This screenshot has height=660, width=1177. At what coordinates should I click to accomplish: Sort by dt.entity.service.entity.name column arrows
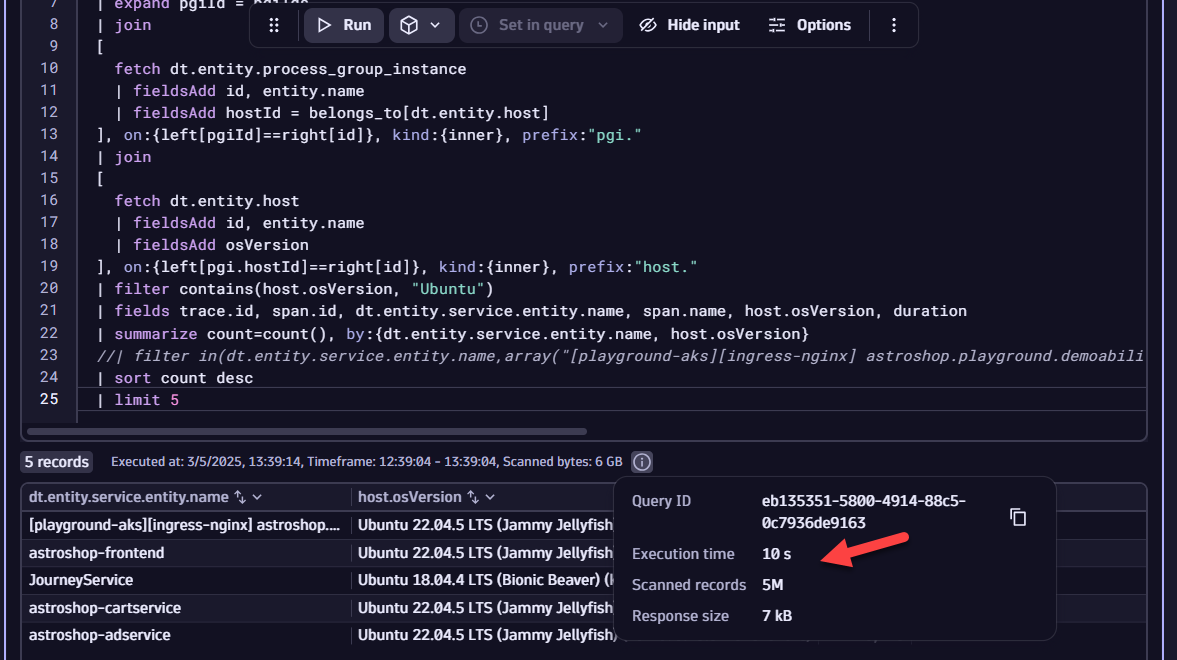click(240, 497)
